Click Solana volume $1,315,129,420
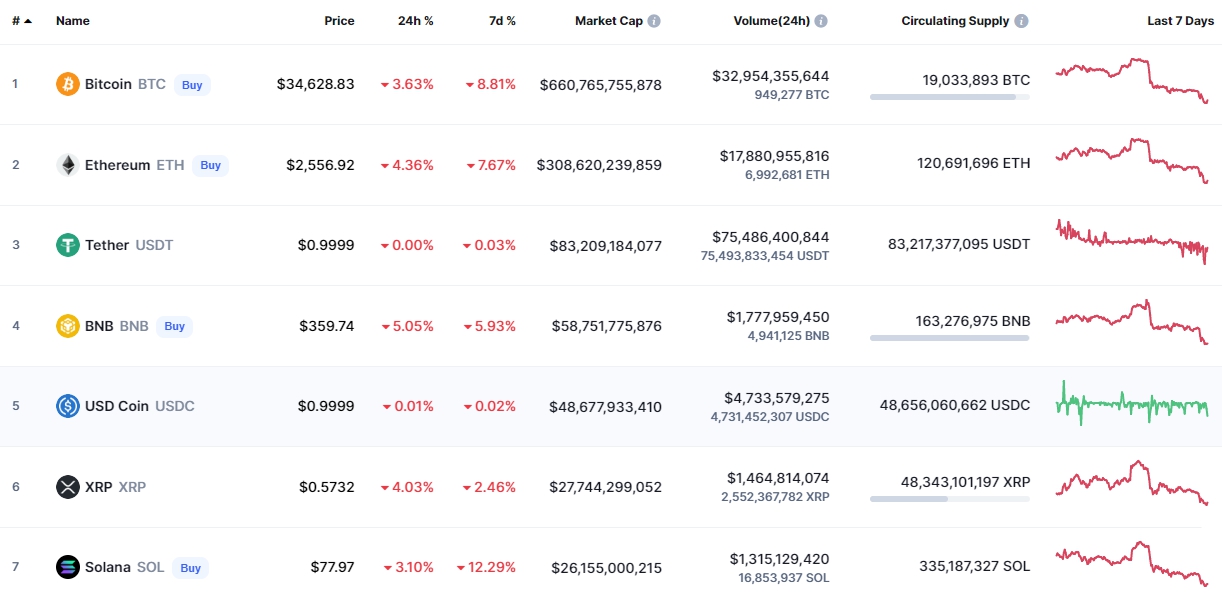The image size is (1222, 604). click(x=779, y=559)
